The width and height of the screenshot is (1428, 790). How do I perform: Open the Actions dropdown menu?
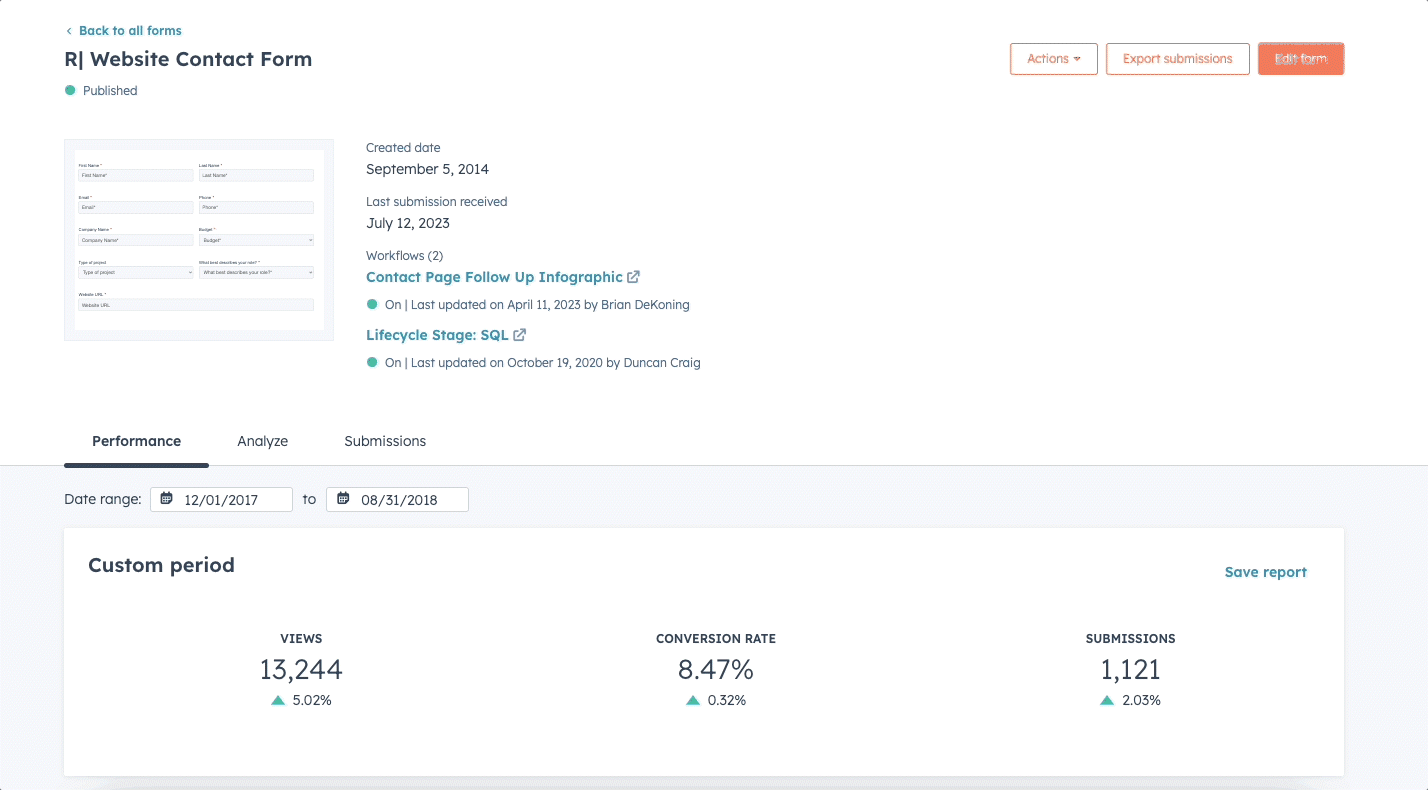[1053, 58]
